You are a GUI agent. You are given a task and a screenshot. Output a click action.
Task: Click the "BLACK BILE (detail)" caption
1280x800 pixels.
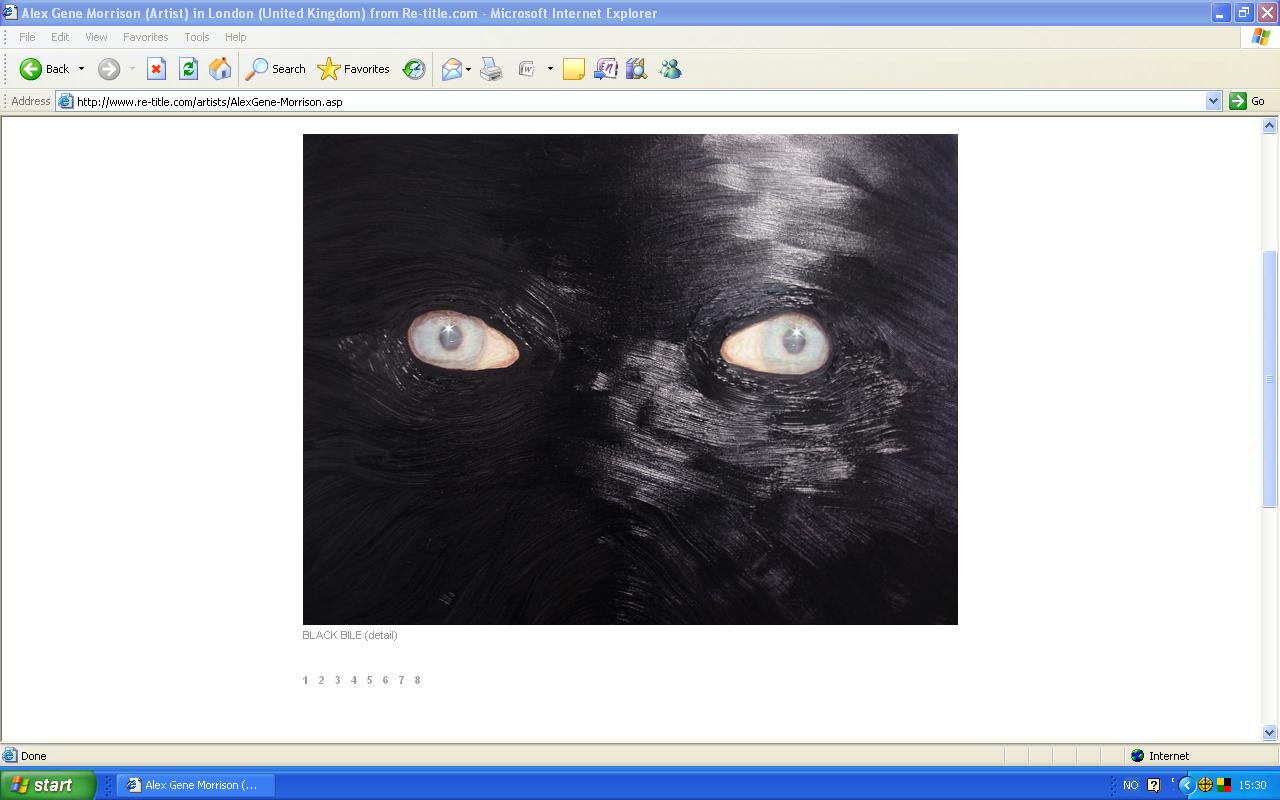(x=350, y=635)
